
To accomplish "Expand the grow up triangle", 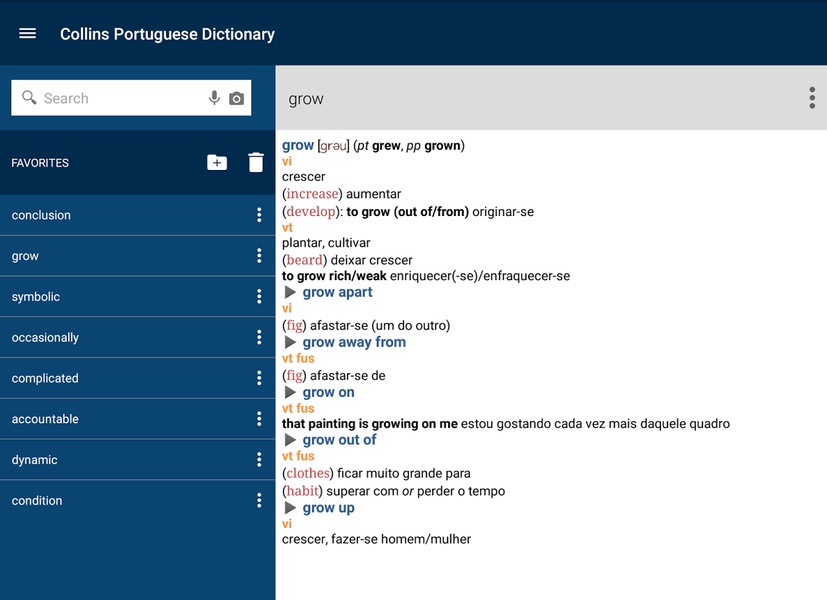I will 290,508.
